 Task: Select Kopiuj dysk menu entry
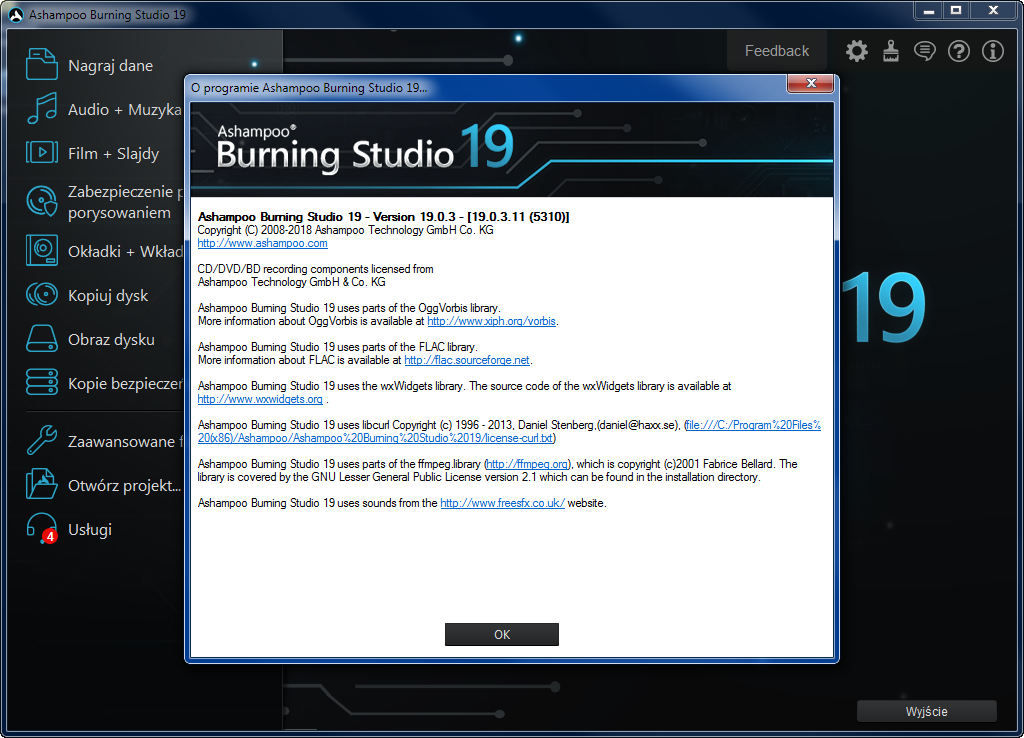pos(108,296)
